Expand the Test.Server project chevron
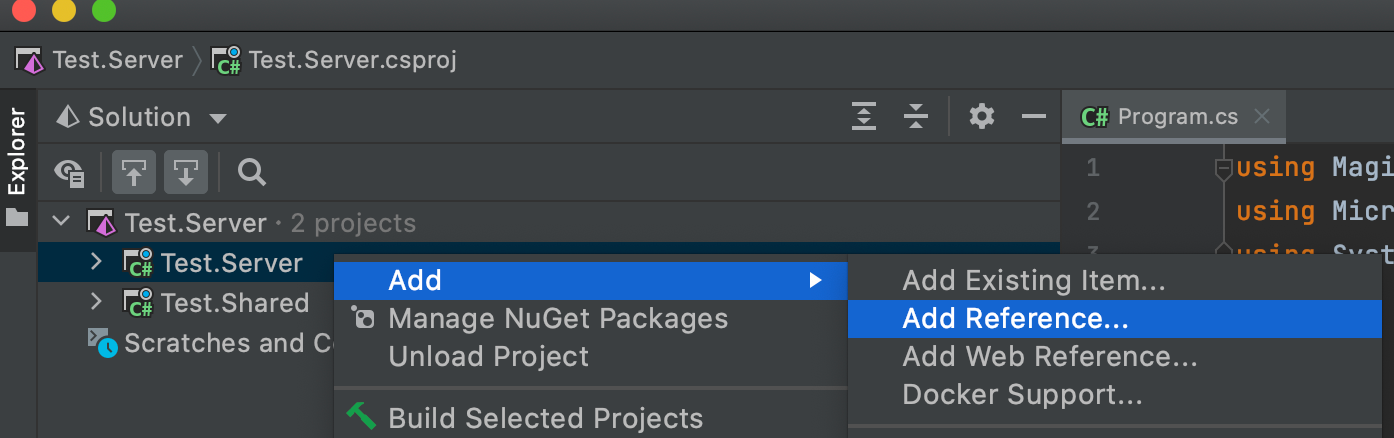Viewport: 1394px width, 438px height. pos(97,262)
